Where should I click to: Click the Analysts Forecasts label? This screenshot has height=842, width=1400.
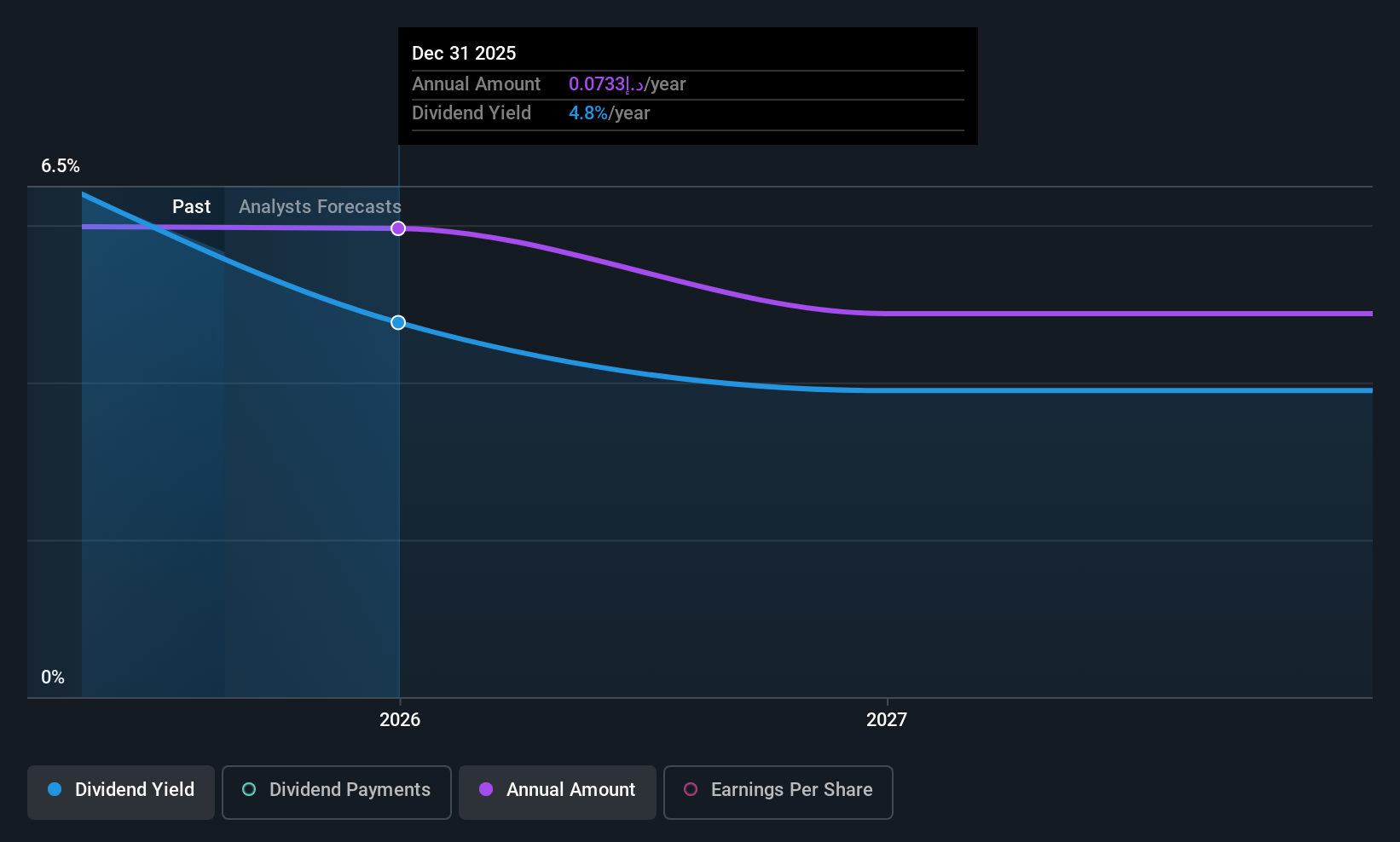pos(320,206)
